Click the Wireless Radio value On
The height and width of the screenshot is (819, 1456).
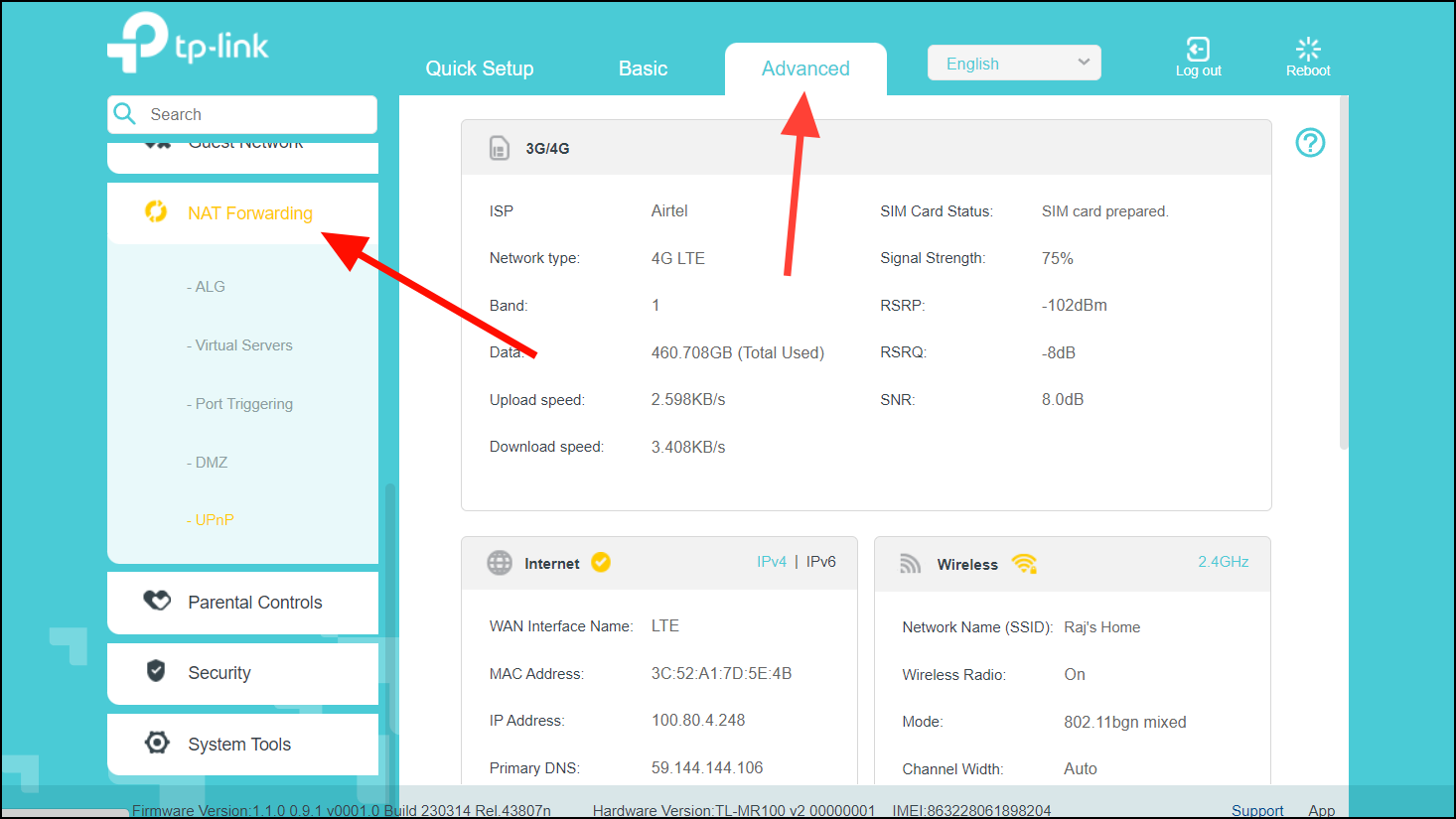click(1075, 675)
